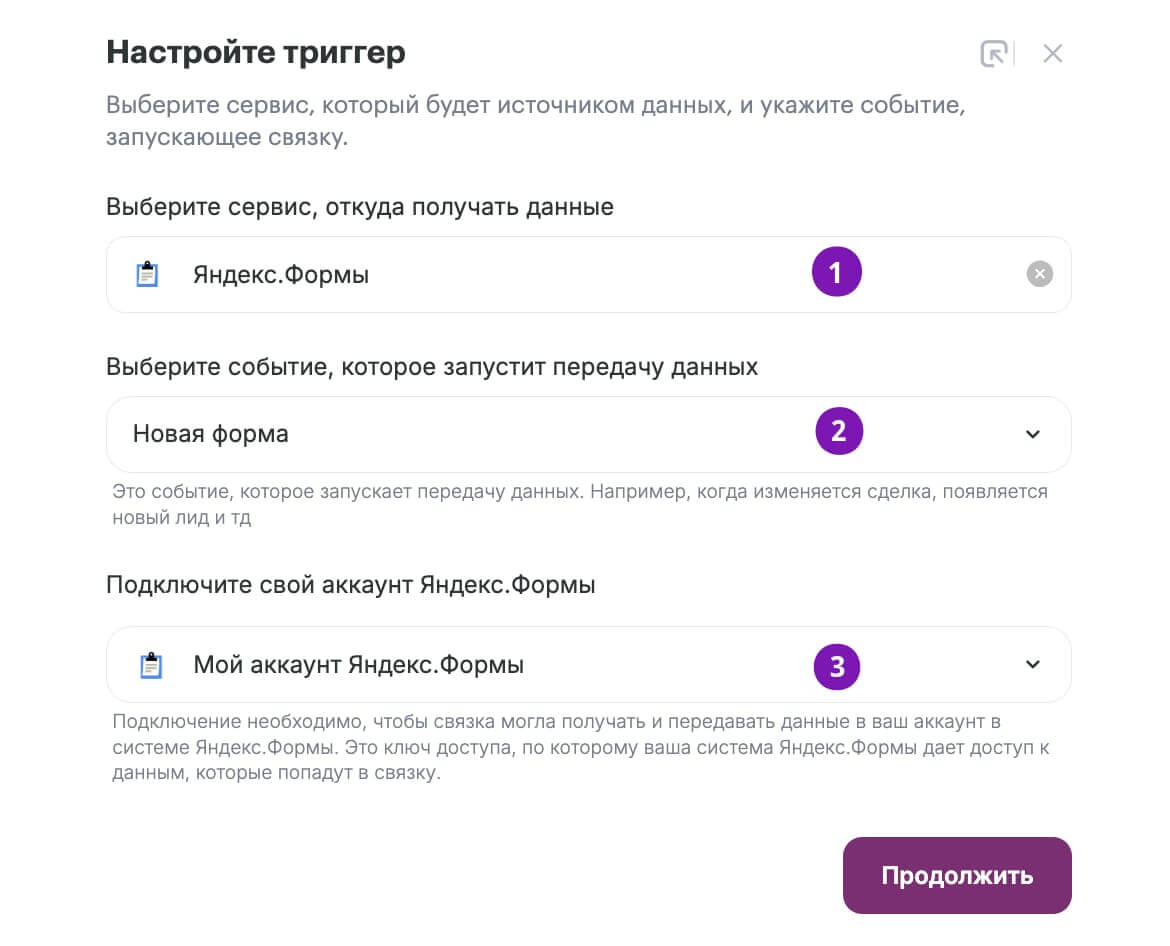1170x946 pixels.
Task: Click the clipboard icon in account field
Action: click(x=151, y=665)
